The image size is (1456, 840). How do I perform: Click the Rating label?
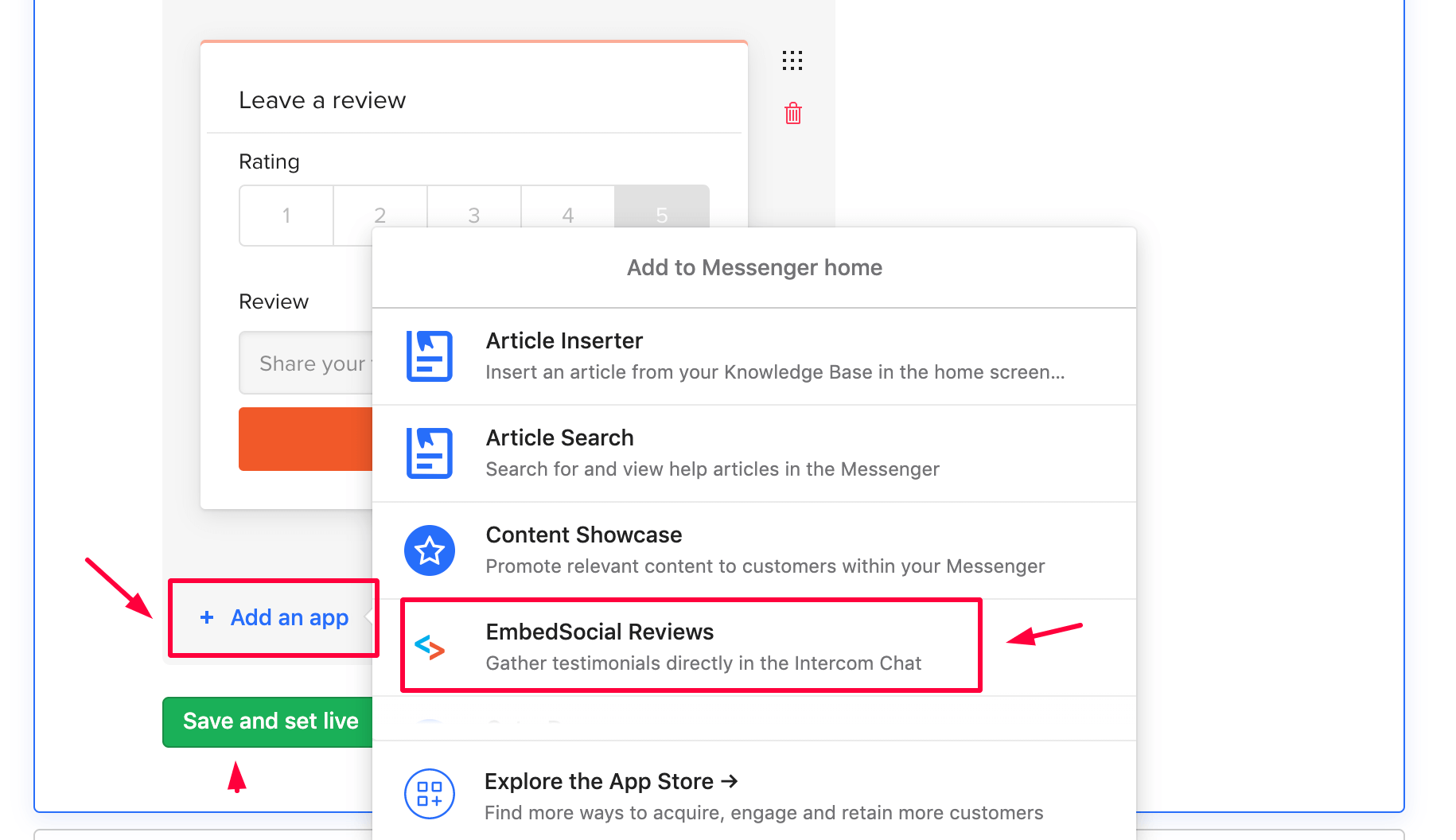point(269,161)
